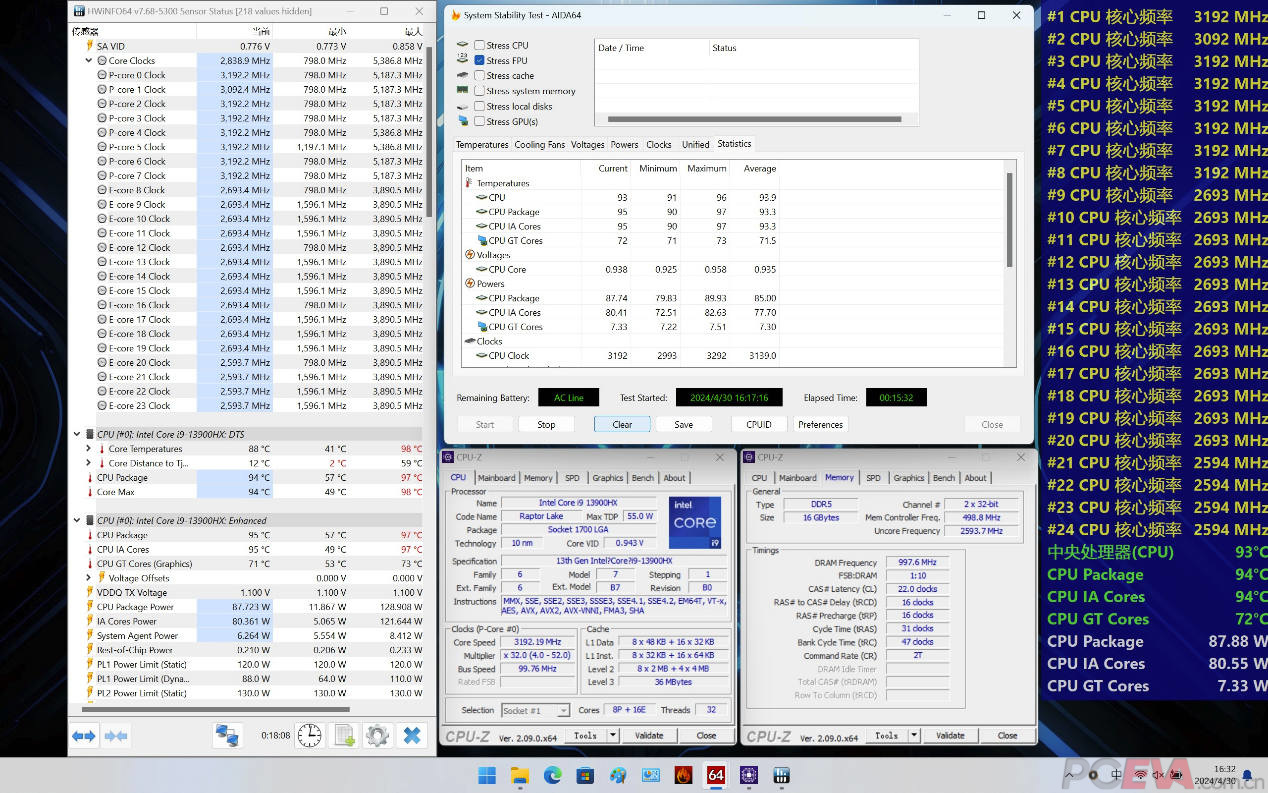Uncheck the Stress FPU checkbox
This screenshot has height=793, width=1268.
point(479,60)
